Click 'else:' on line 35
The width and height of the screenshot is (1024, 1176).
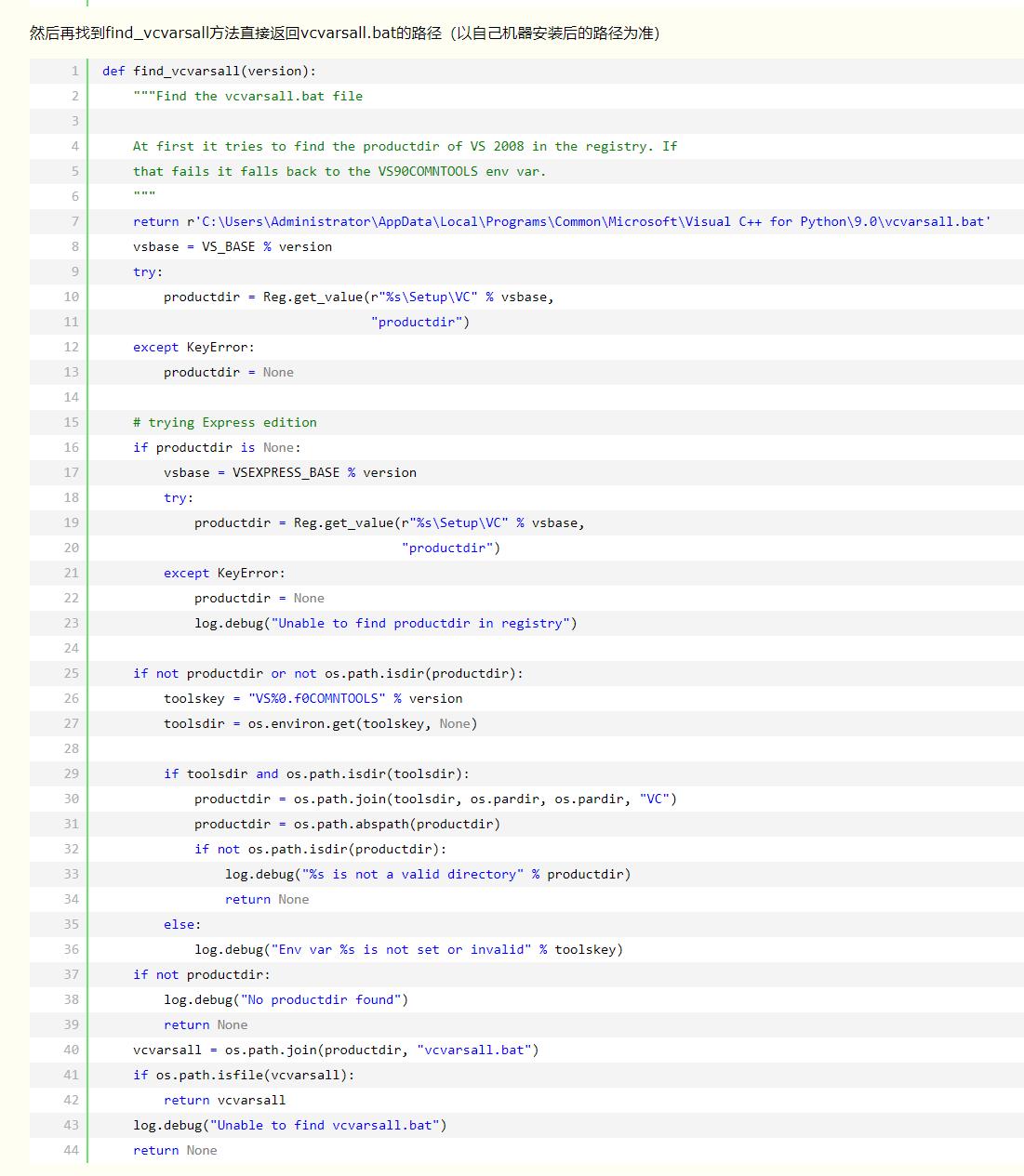[x=182, y=924]
